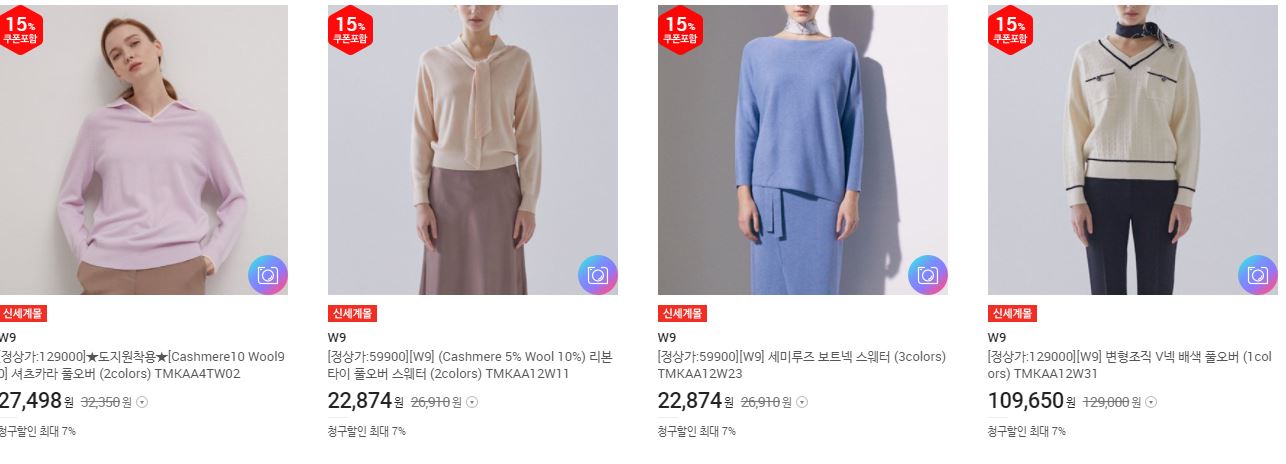1286x464 pixels.
Task: Click the 15% coupon badge on the V-neck pullover
Action: (x=1011, y=30)
